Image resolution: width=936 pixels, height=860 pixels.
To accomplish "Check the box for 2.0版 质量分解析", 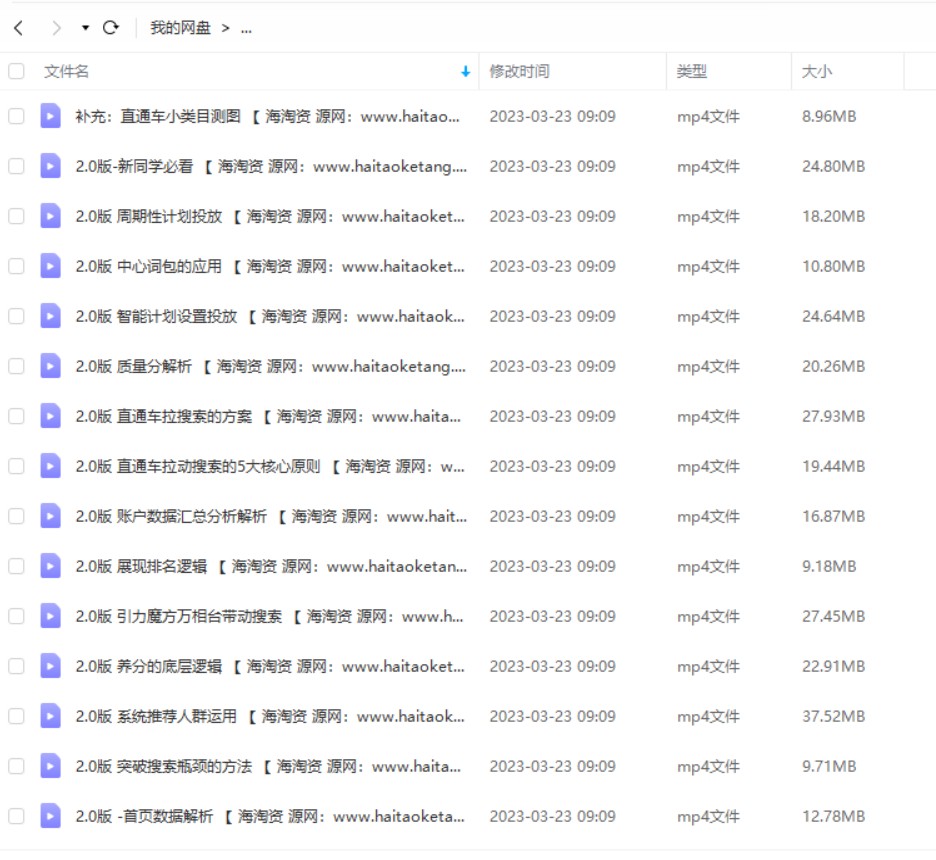I will click(x=16, y=366).
